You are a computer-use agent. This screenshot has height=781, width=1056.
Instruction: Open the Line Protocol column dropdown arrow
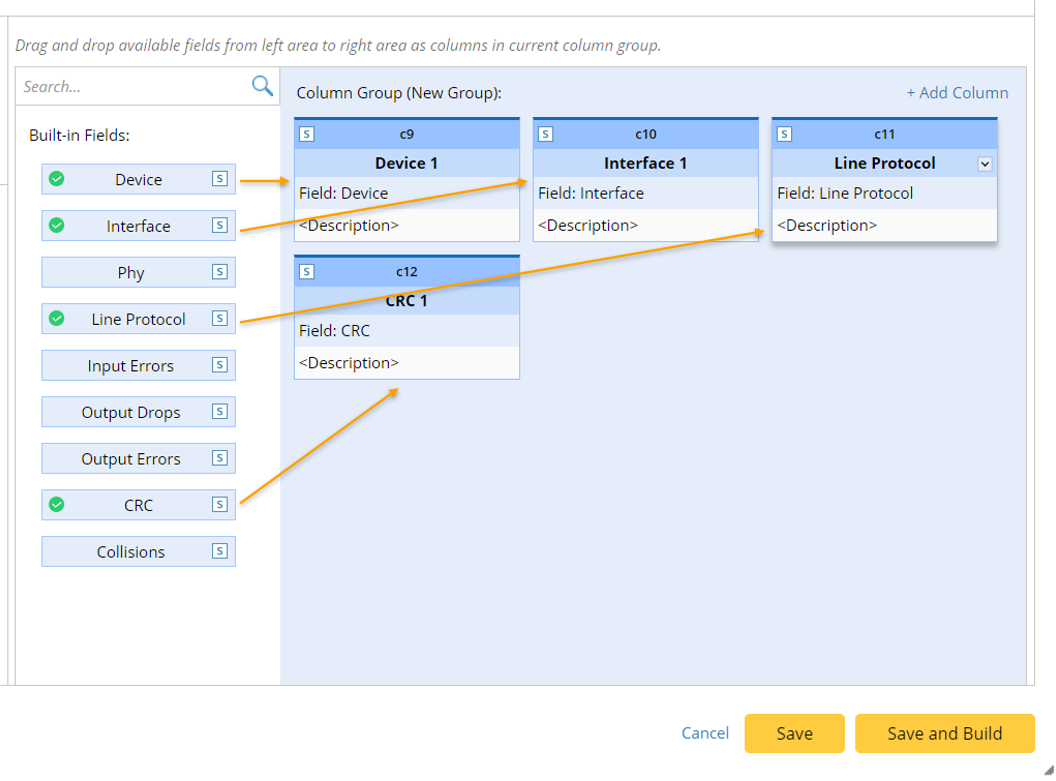click(x=985, y=164)
